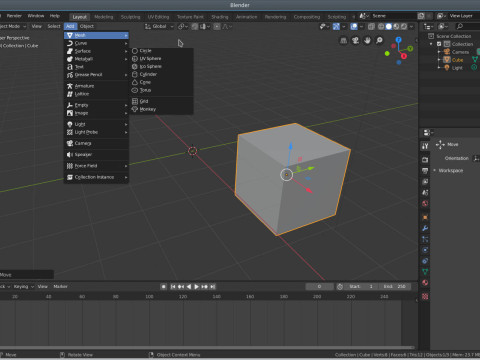
Task: Open the properties editor type dropdown
Action: pos(428,133)
